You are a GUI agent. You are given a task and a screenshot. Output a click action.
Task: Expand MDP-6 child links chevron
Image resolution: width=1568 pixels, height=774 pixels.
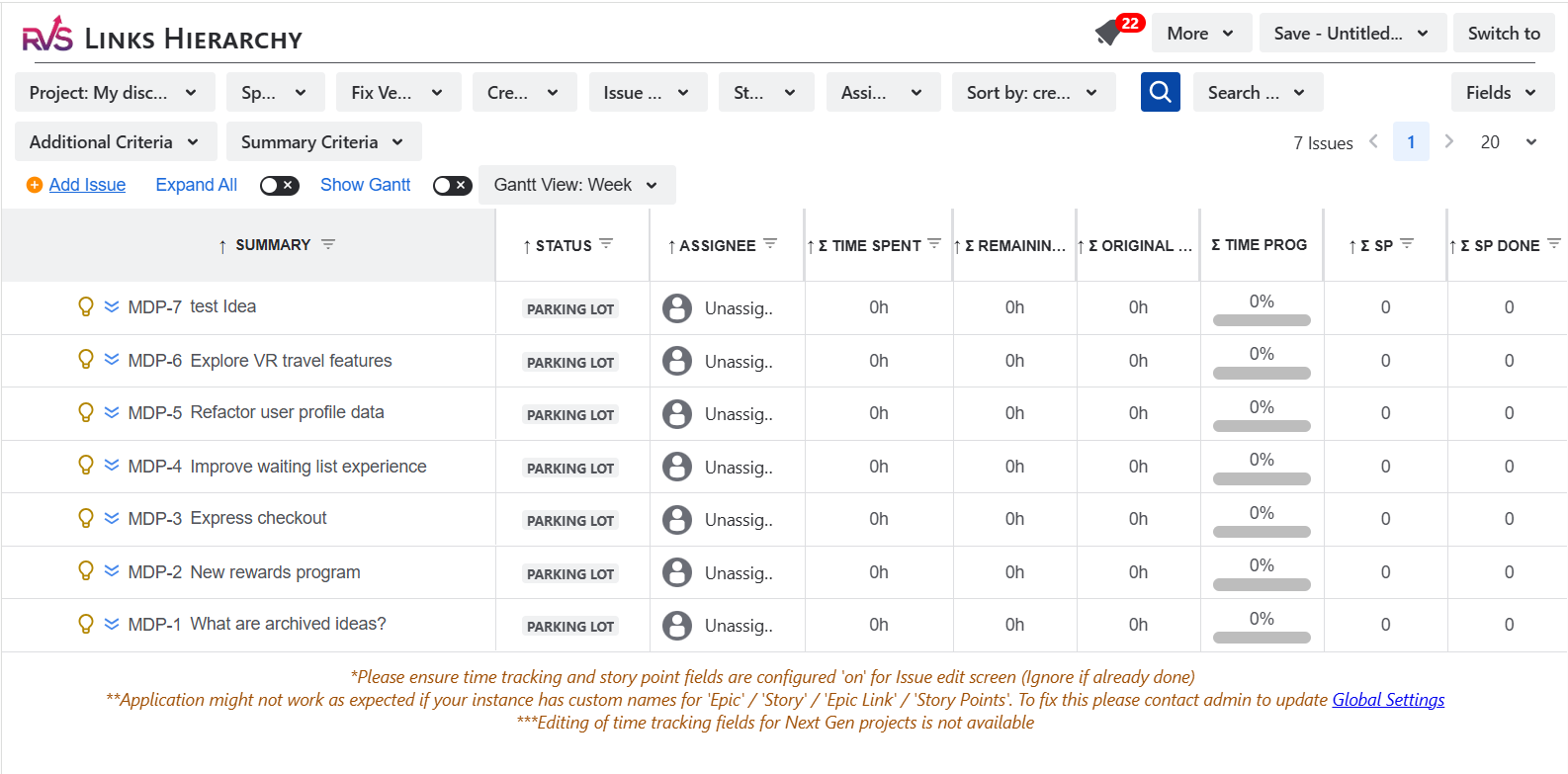tap(112, 360)
